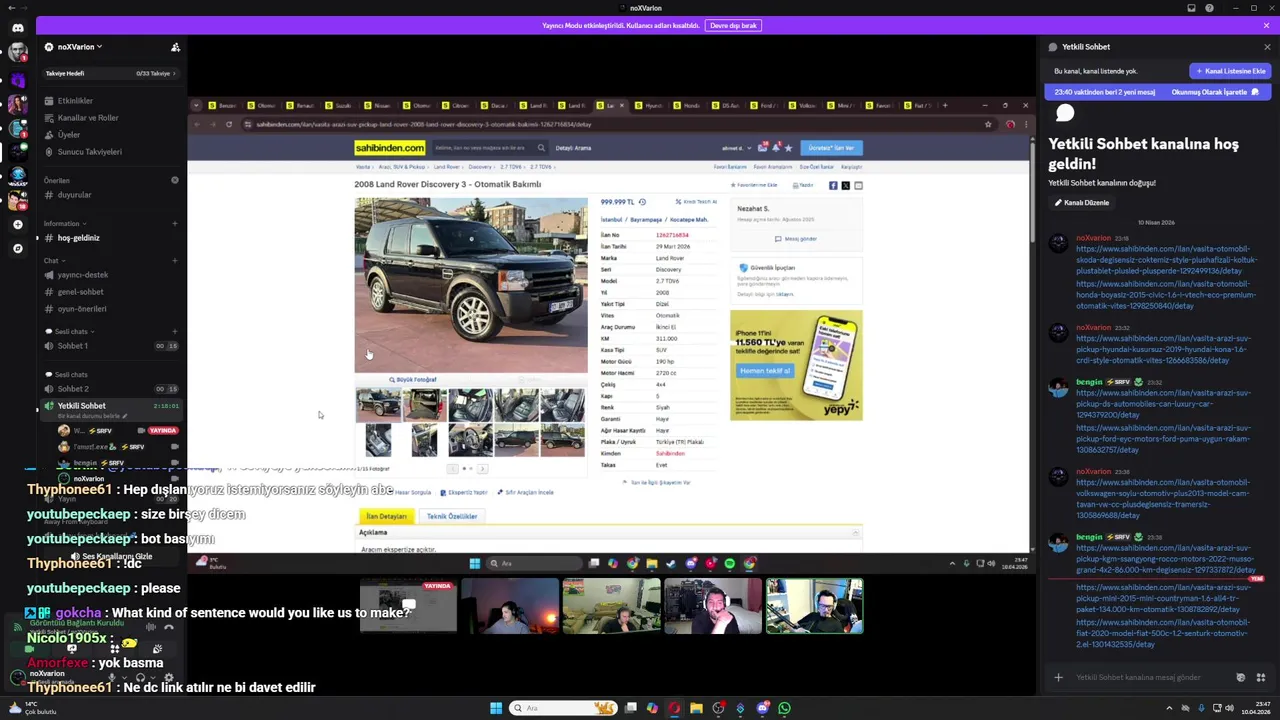Open the genel-sohbet channel
The image size is (1280, 720).
point(110,292)
